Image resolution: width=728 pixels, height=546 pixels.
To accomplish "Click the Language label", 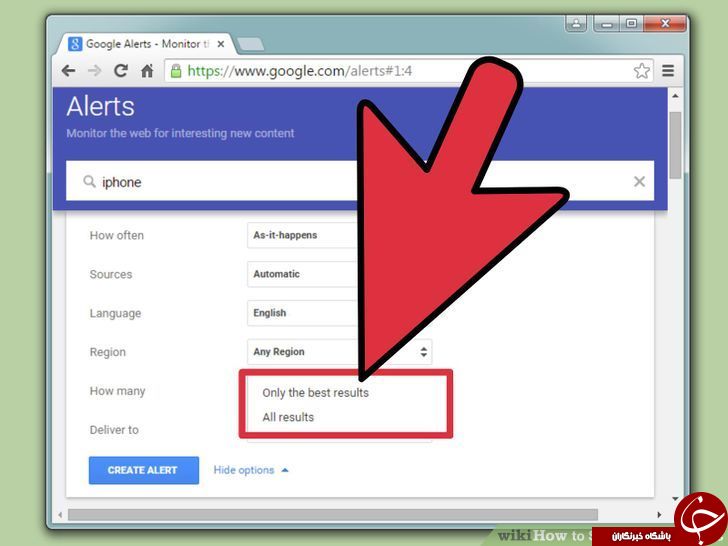I will (x=115, y=313).
